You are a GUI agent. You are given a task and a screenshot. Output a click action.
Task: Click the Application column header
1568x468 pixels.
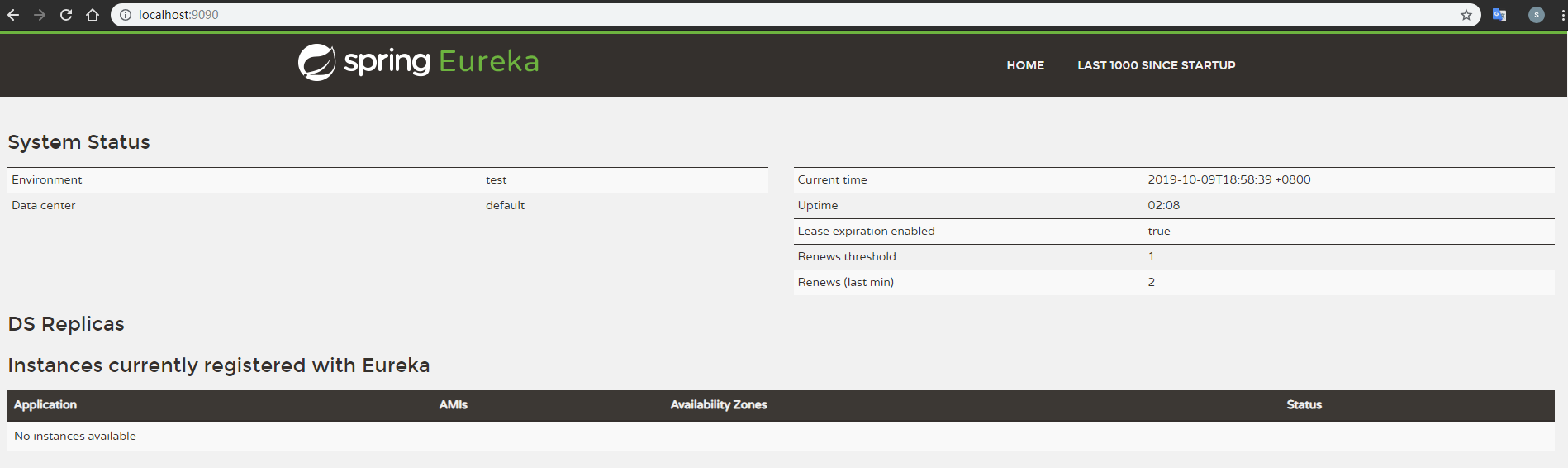coord(45,405)
